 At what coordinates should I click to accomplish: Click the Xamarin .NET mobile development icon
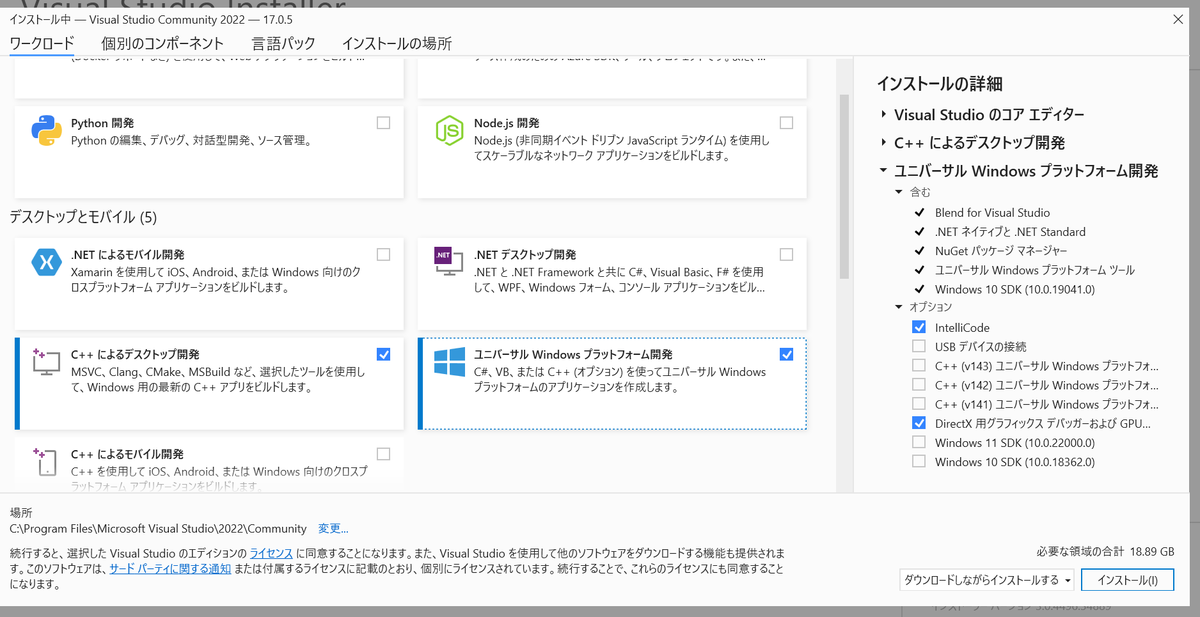[47, 263]
